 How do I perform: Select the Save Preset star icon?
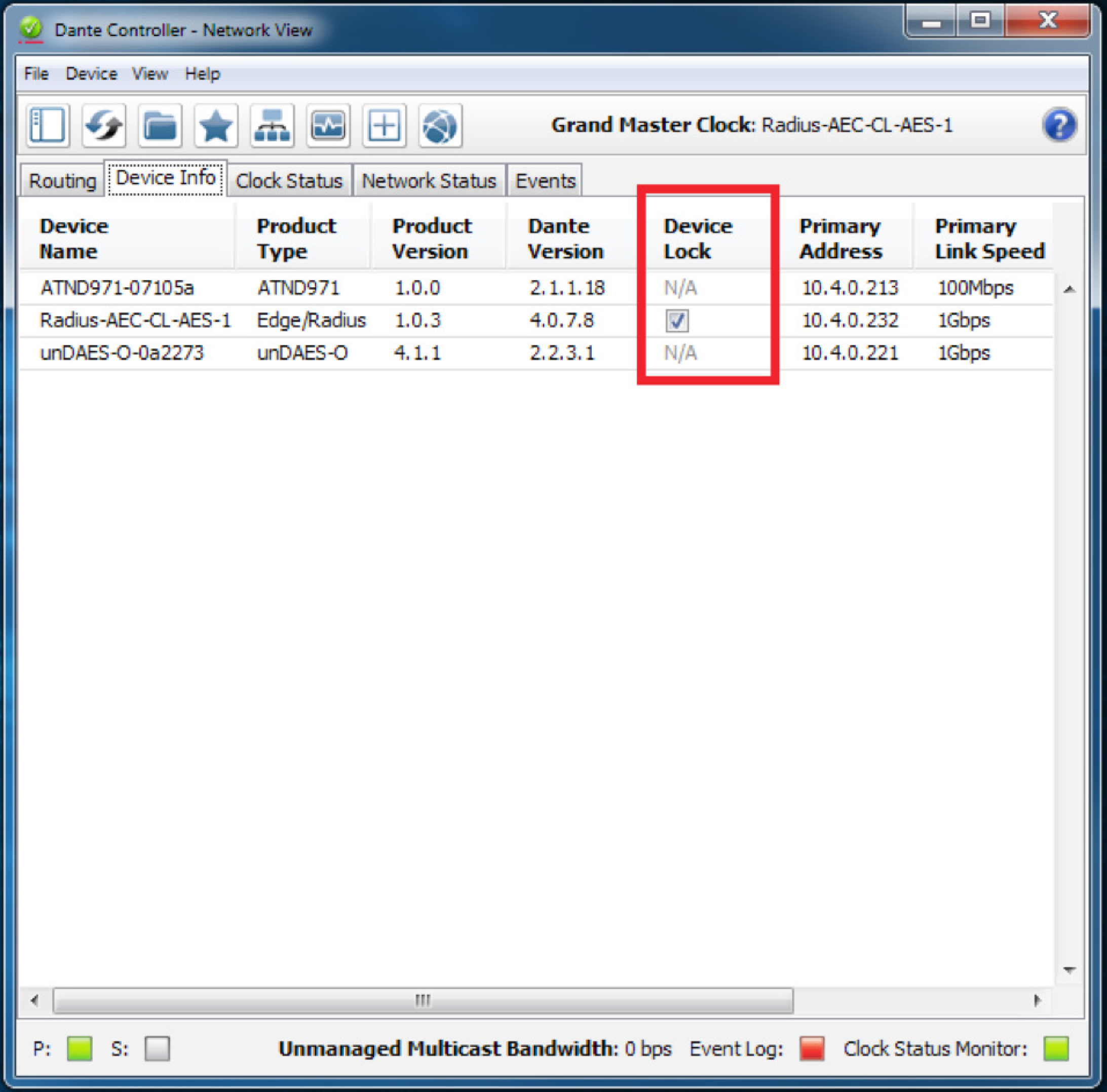pyautogui.click(x=215, y=126)
